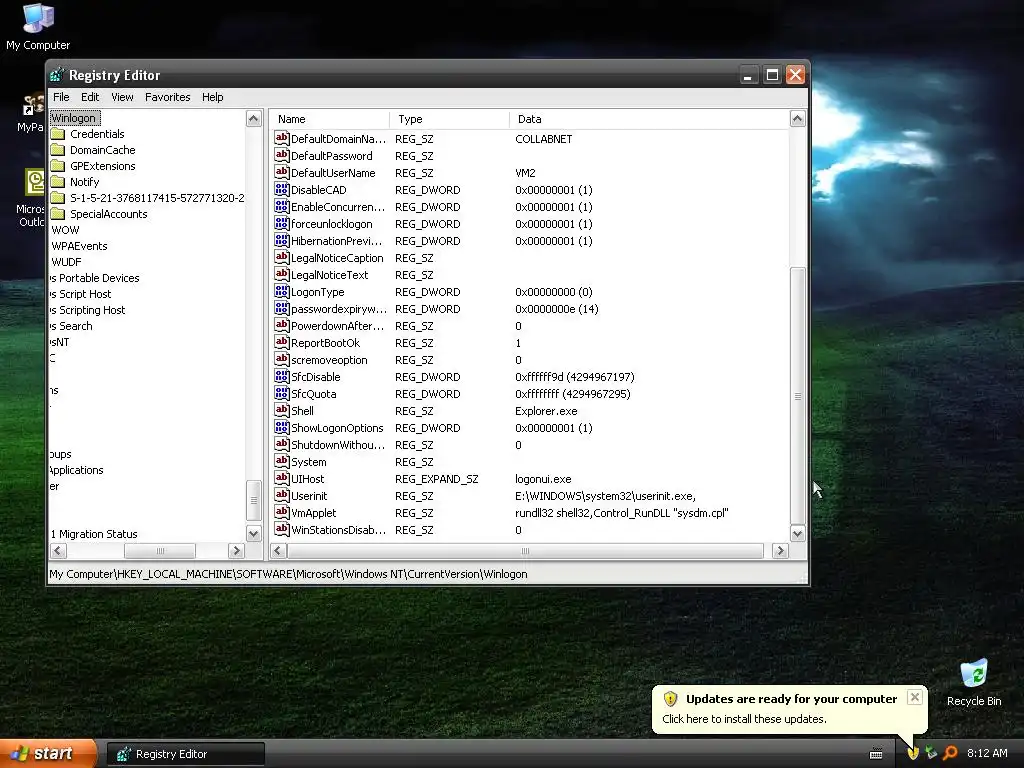This screenshot has width=1024, height=768.
Task: Open the View menu
Action: point(122,97)
